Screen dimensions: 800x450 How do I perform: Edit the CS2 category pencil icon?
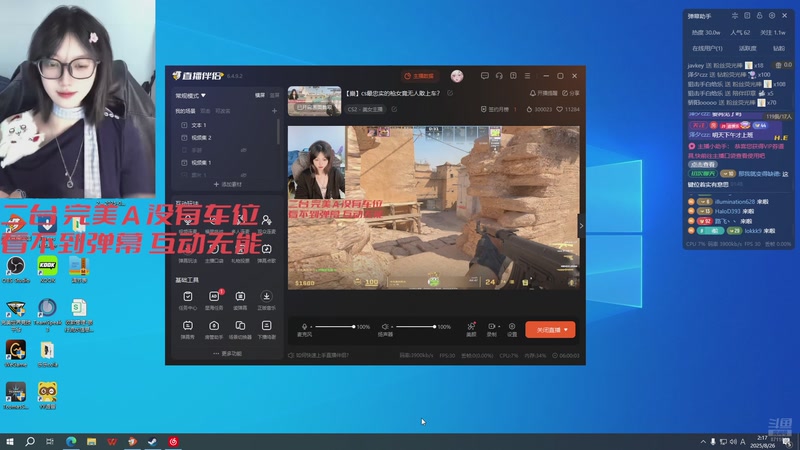click(x=394, y=109)
